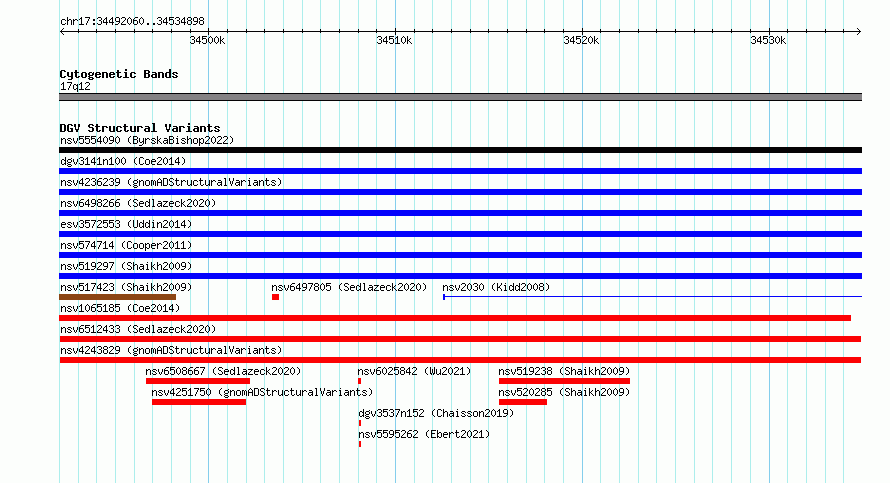Click the nsv5554090 (ByrskaBishop2022) variant label

click(x=147, y=140)
